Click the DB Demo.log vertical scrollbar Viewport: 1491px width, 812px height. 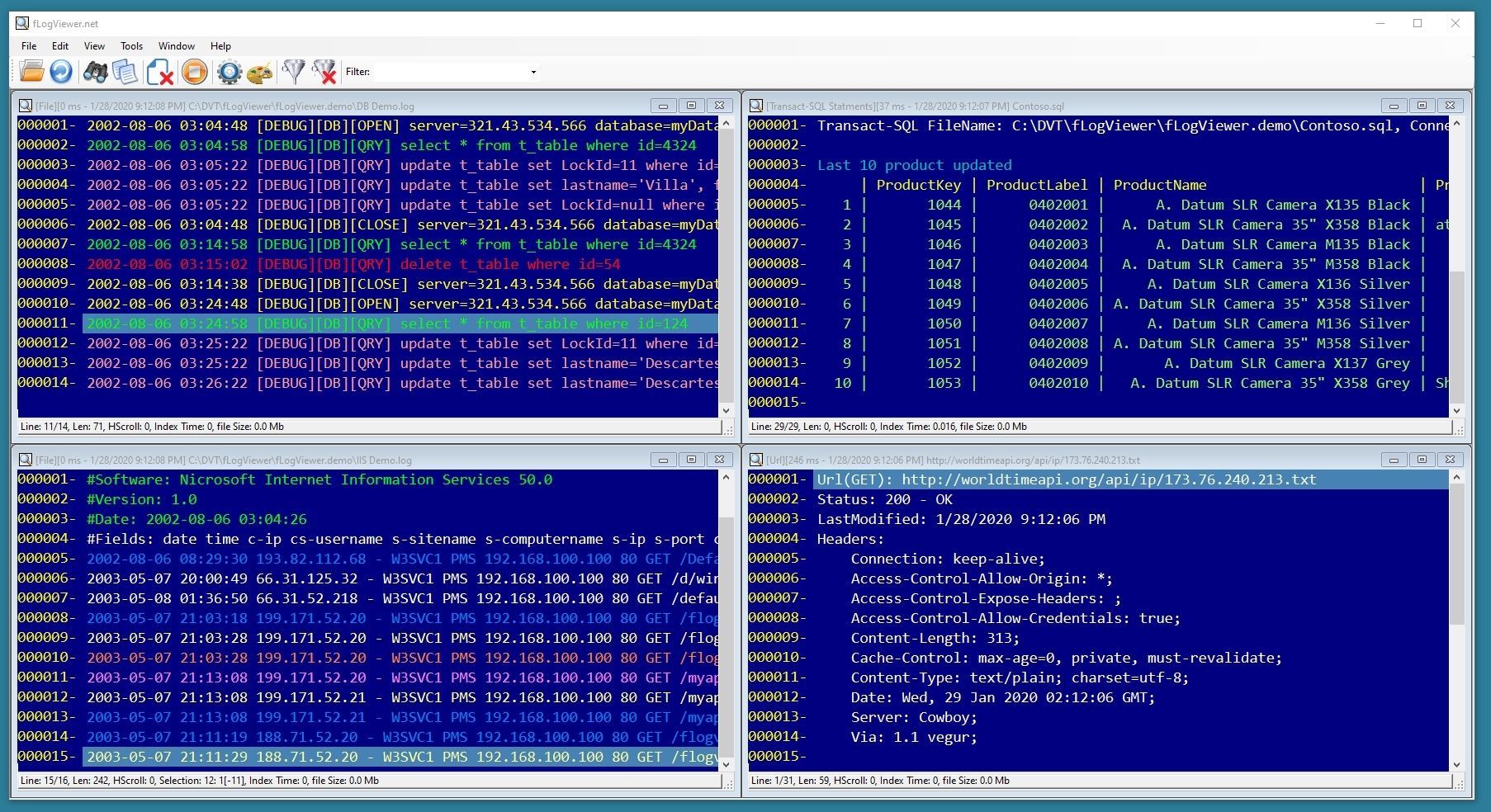[x=727, y=264]
